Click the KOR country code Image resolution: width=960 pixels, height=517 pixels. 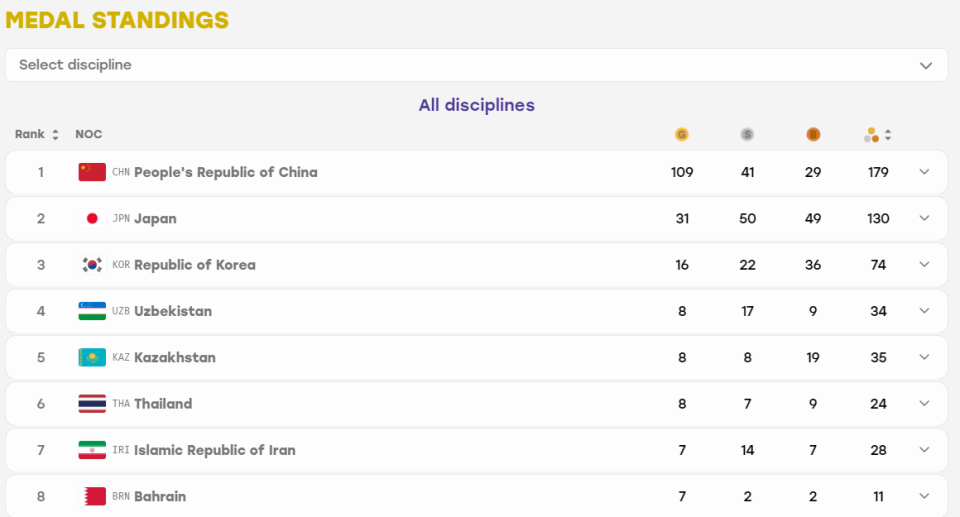[121, 265]
